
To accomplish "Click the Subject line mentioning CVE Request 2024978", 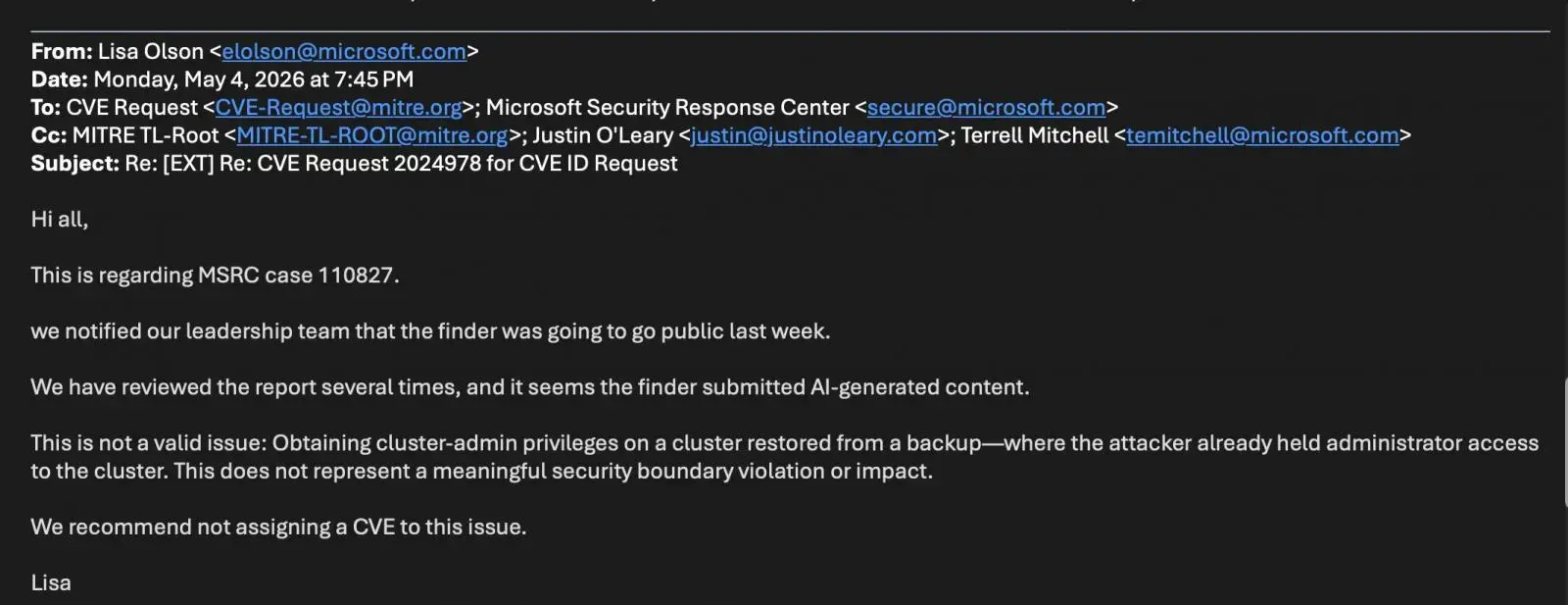I will [x=354, y=164].
